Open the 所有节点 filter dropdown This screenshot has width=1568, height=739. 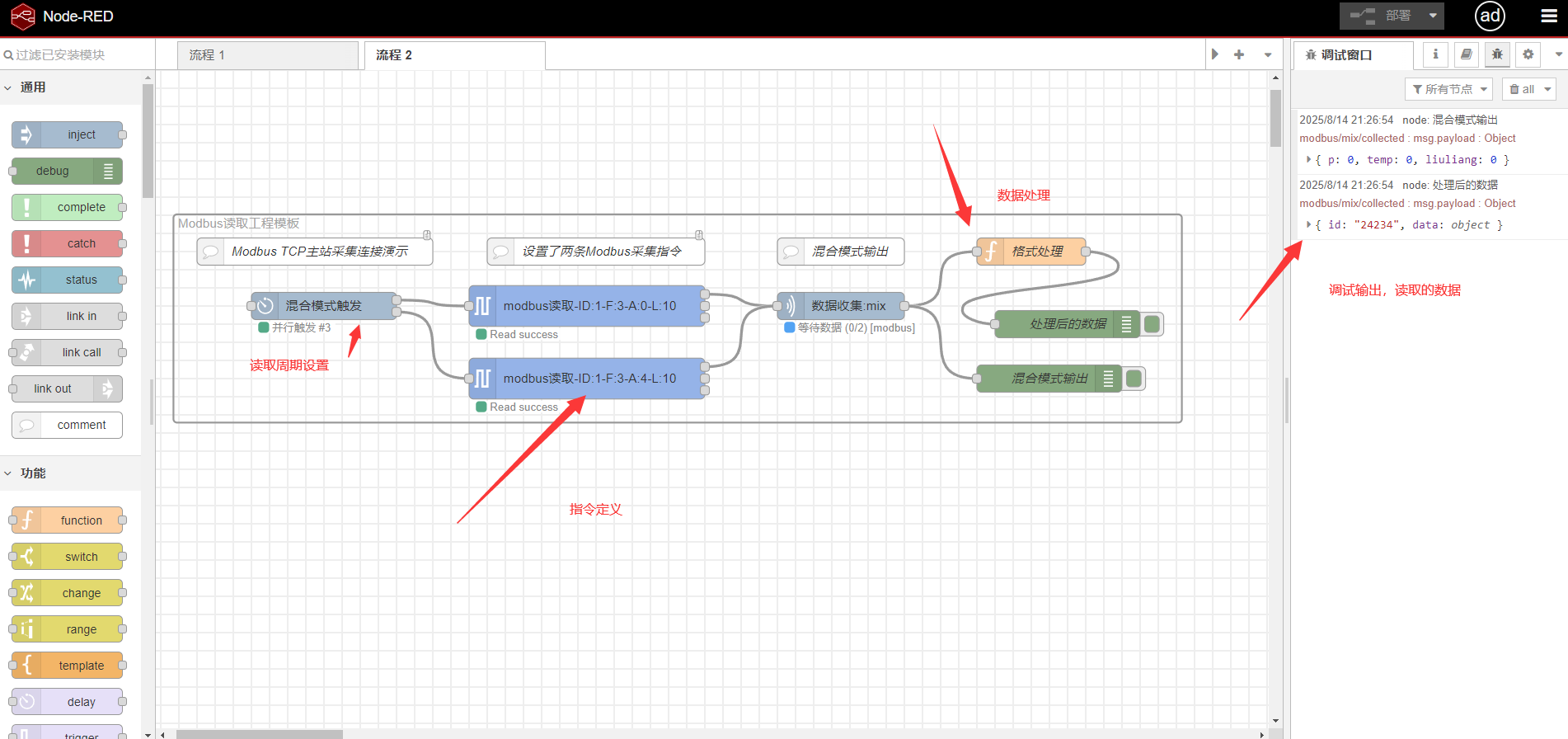[x=1448, y=89]
